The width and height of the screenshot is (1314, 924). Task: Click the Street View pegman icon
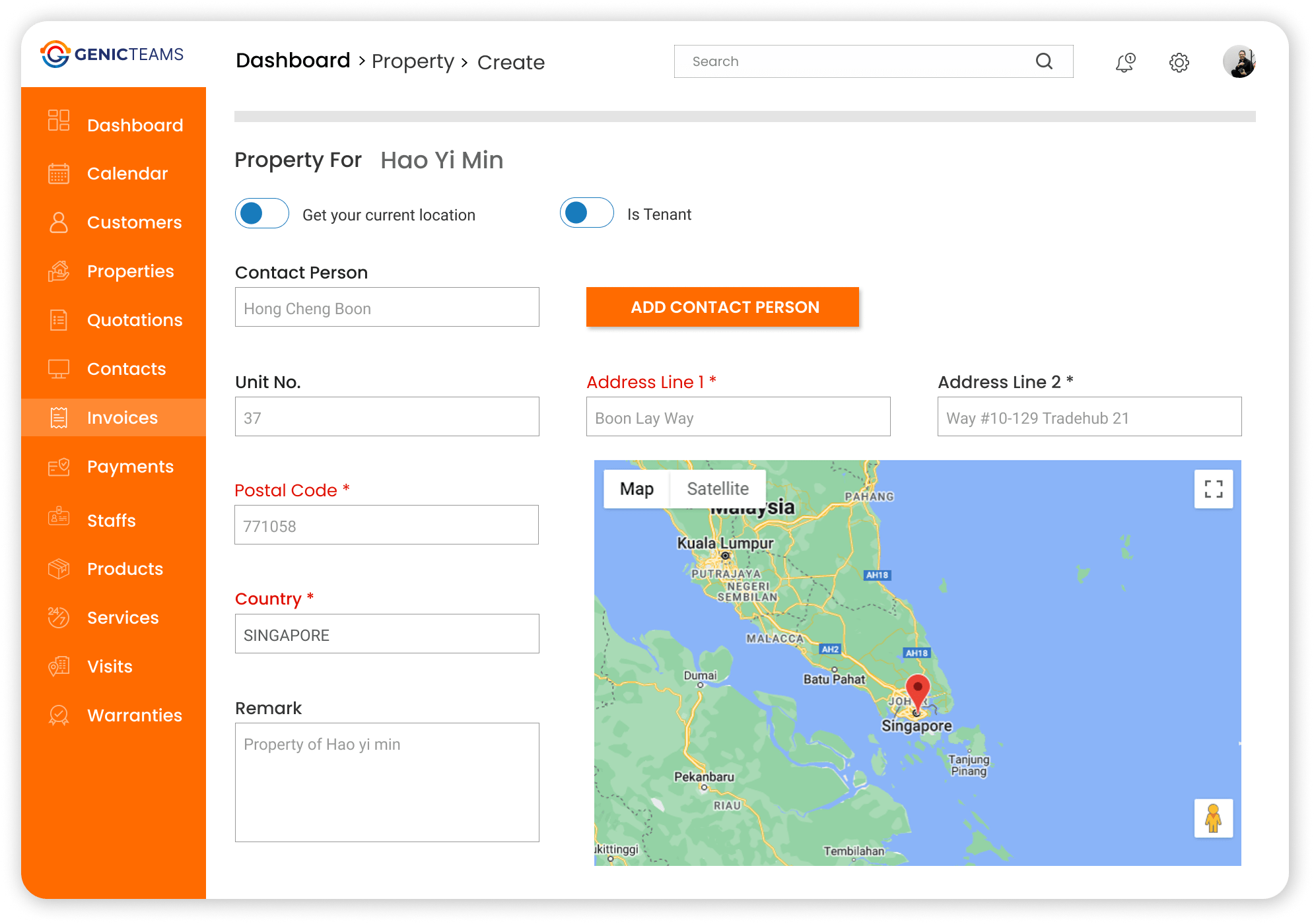[1213, 818]
